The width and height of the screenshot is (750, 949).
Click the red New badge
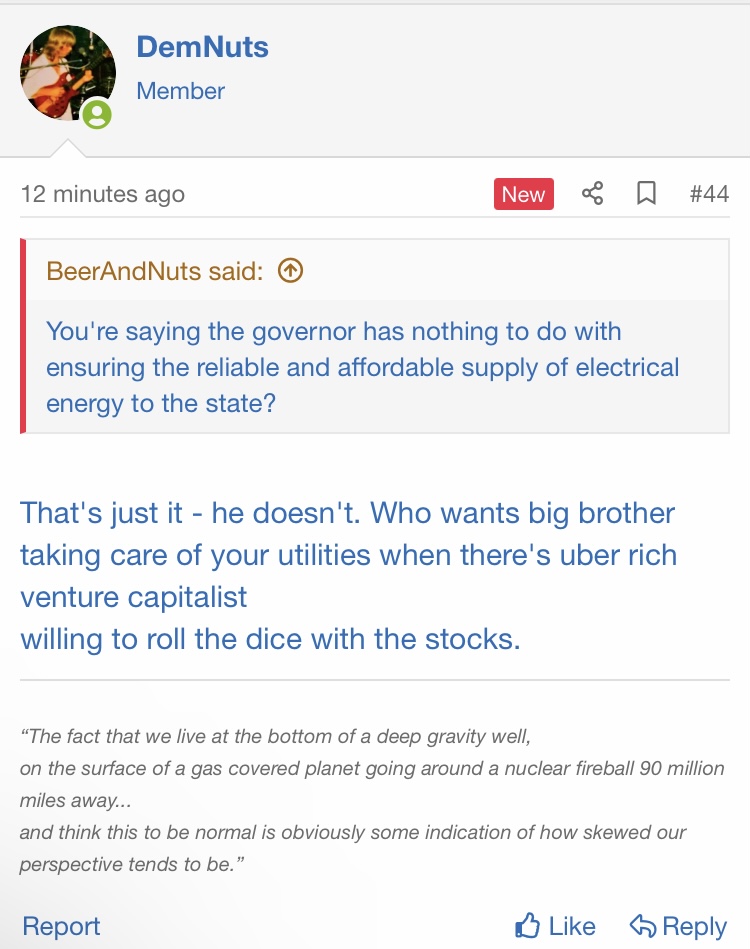pos(523,194)
